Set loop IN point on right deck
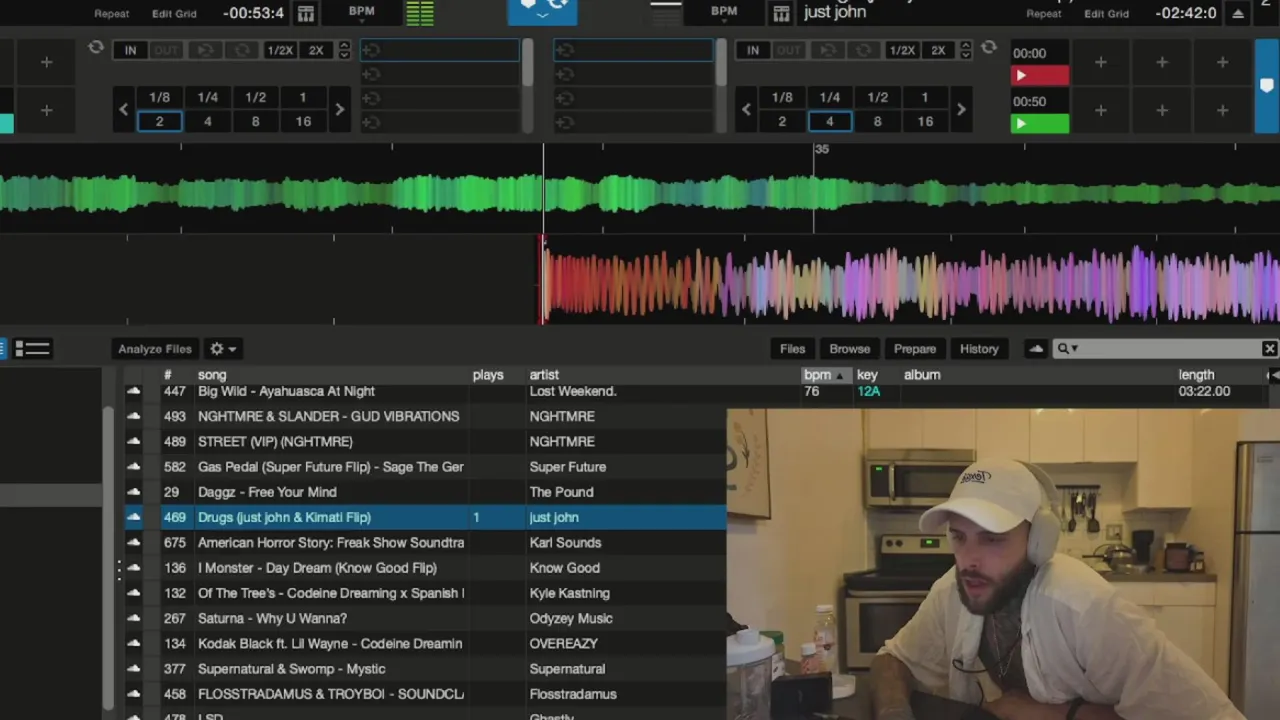 (753, 50)
